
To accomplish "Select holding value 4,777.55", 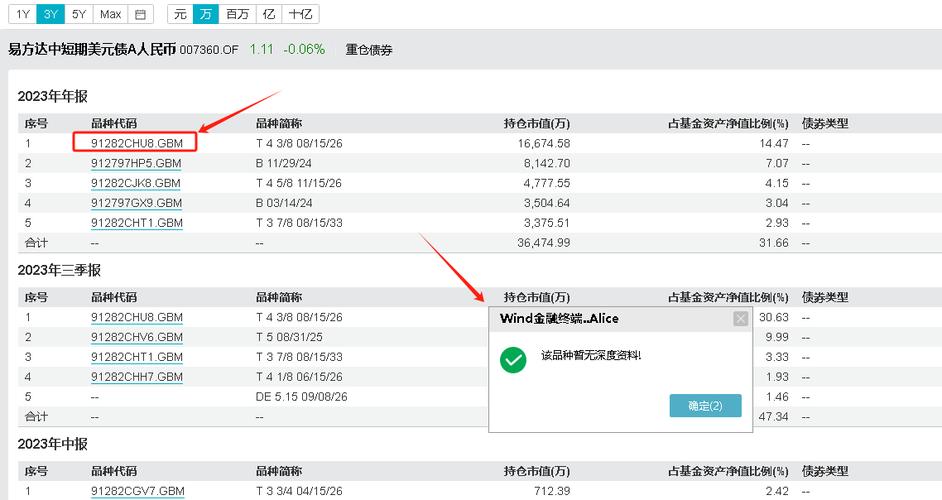I will tap(547, 183).
